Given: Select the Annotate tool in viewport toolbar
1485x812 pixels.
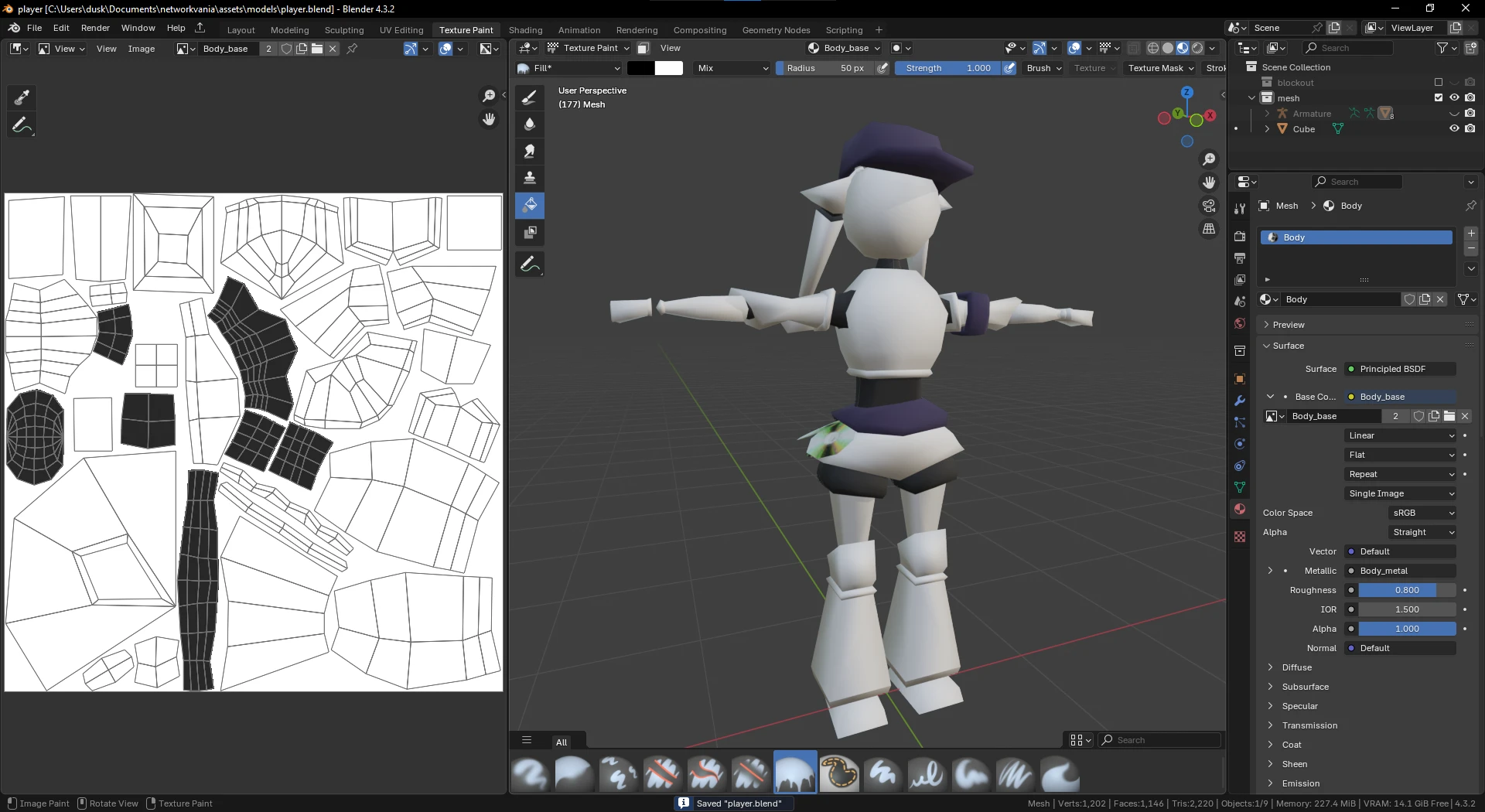Looking at the screenshot, I should 530,264.
